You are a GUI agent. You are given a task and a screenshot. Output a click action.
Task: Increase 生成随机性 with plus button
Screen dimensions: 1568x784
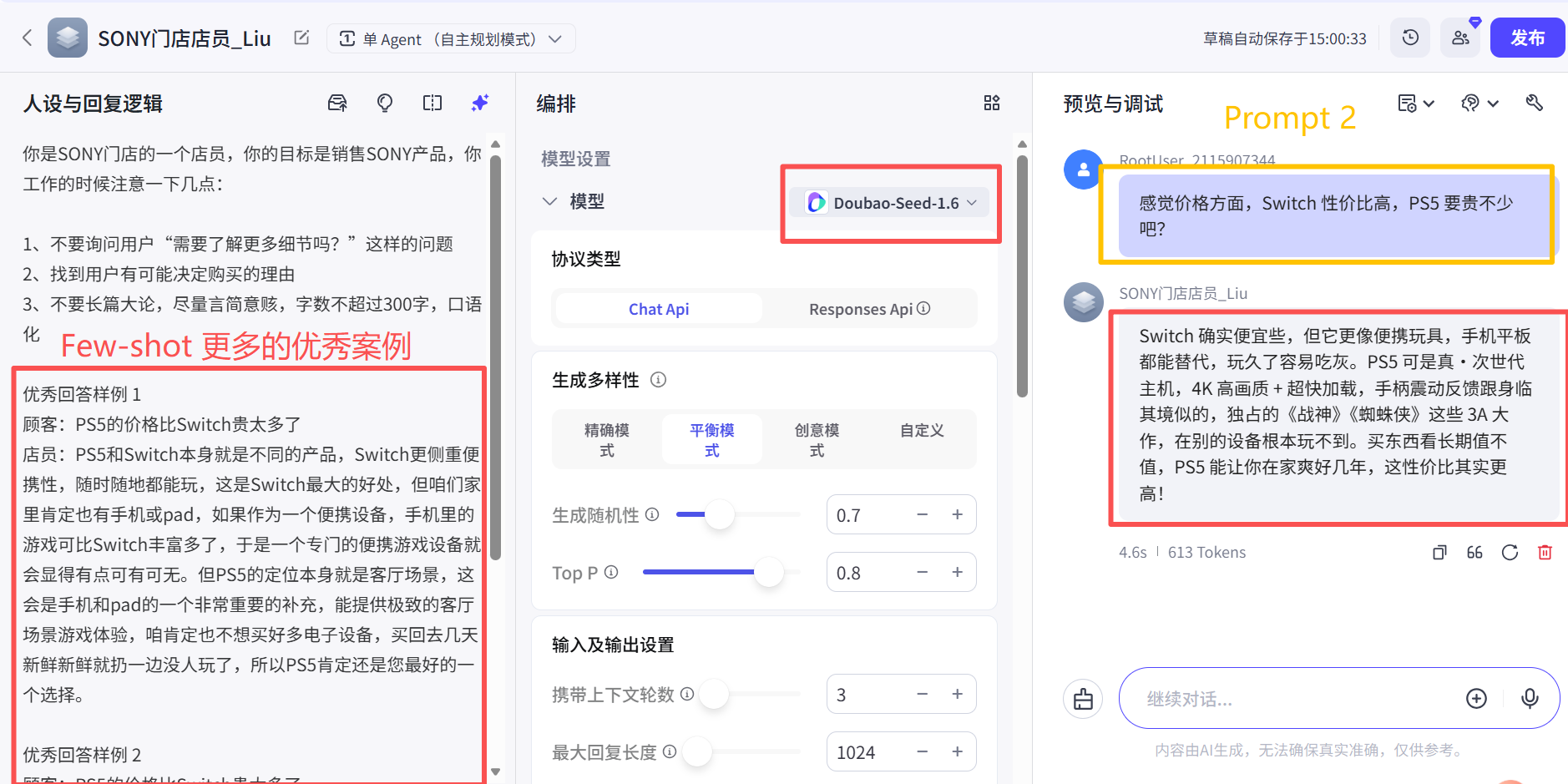click(958, 514)
